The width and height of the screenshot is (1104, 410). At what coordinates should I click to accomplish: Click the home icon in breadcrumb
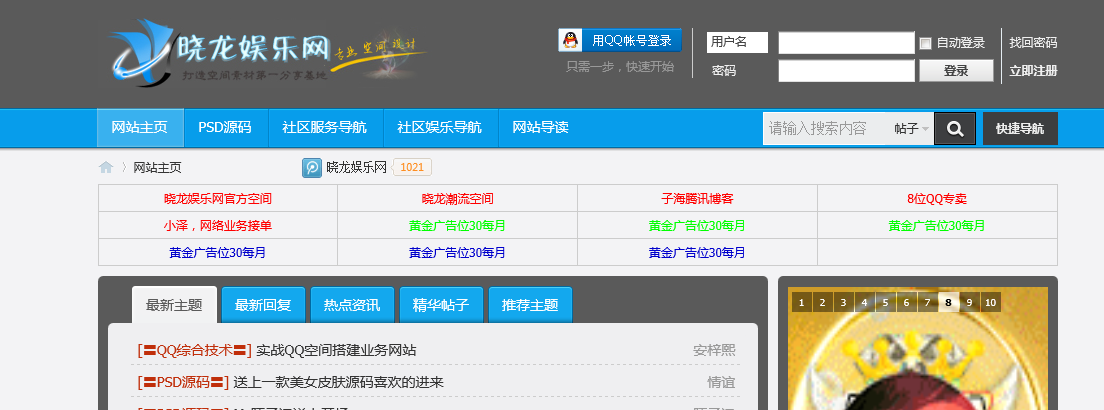[x=106, y=168]
